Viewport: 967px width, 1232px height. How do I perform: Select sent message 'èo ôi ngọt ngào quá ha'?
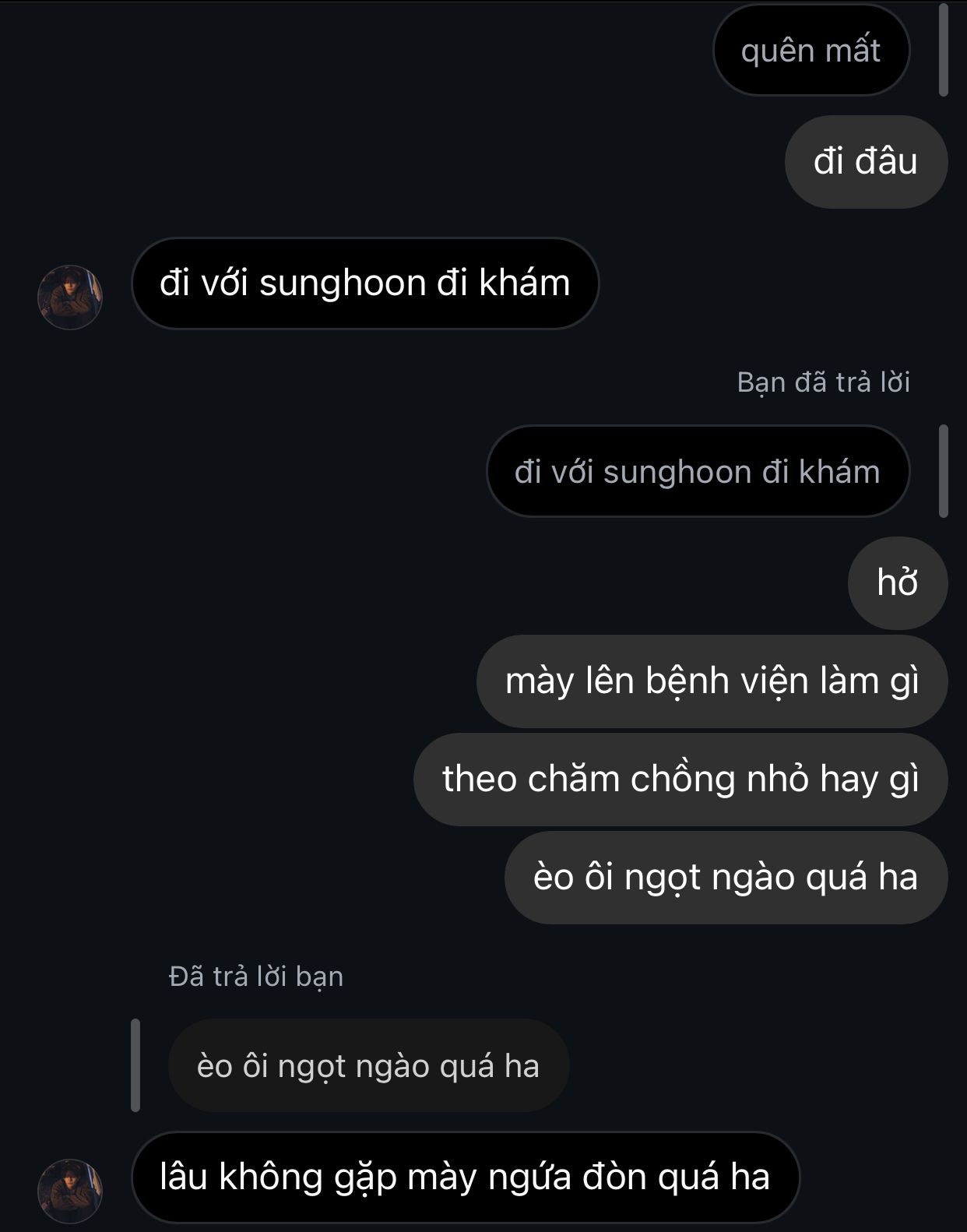click(726, 878)
